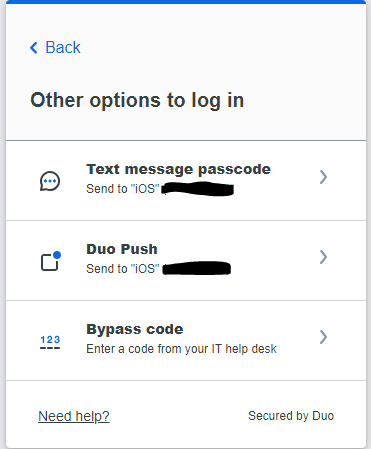Viewport: 371px width, 449px height.
Task: Open Bypass code via right chevron
Action: pos(323,337)
